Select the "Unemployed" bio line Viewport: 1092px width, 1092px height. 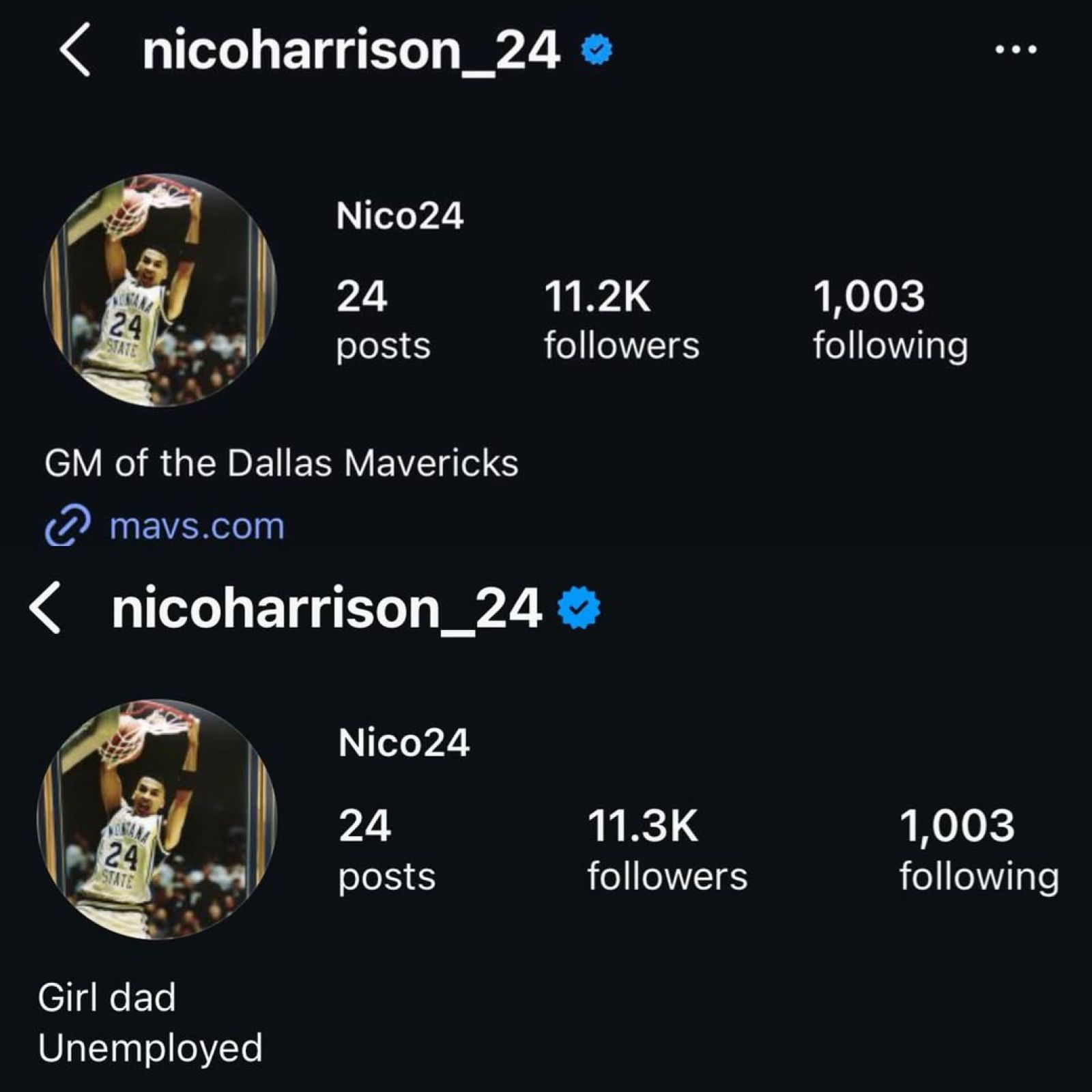coord(150,1048)
